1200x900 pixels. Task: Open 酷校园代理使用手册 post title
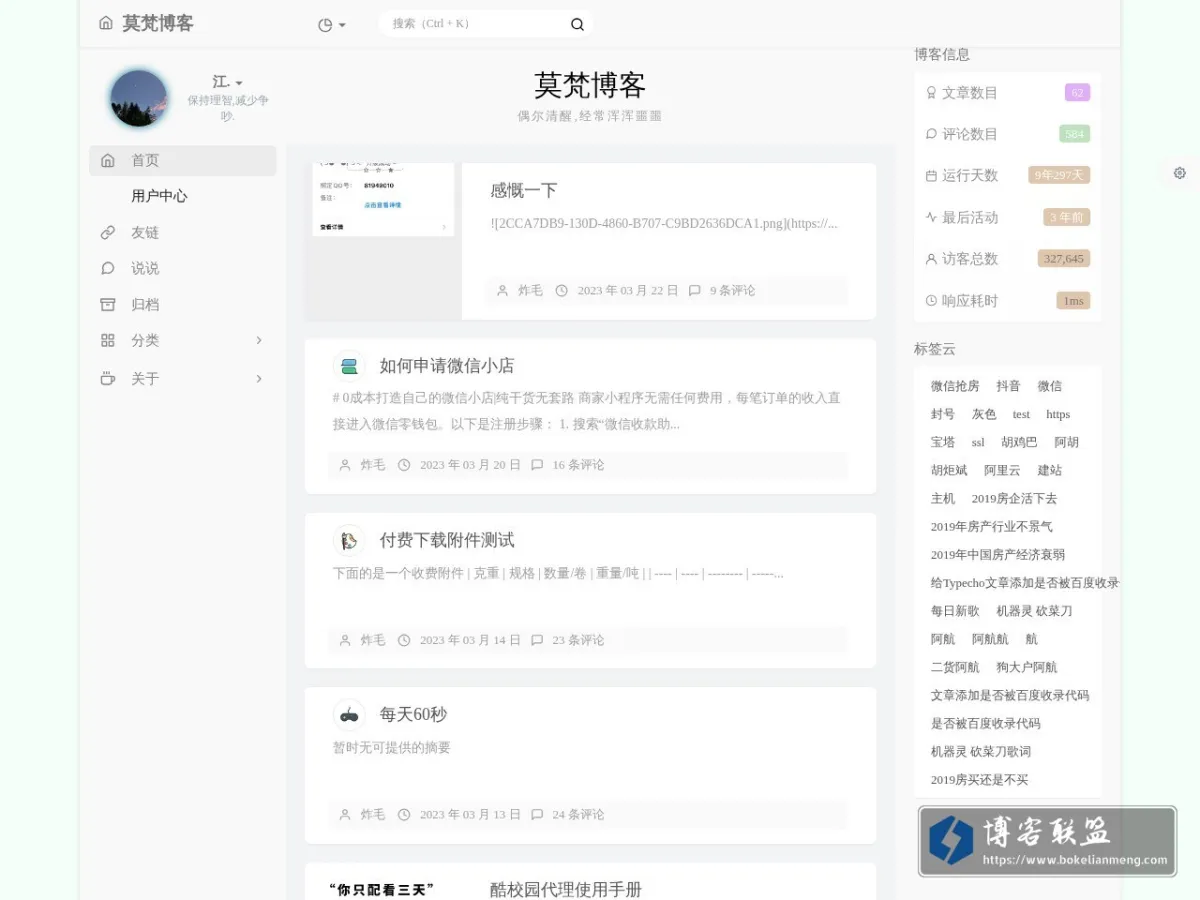point(566,889)
